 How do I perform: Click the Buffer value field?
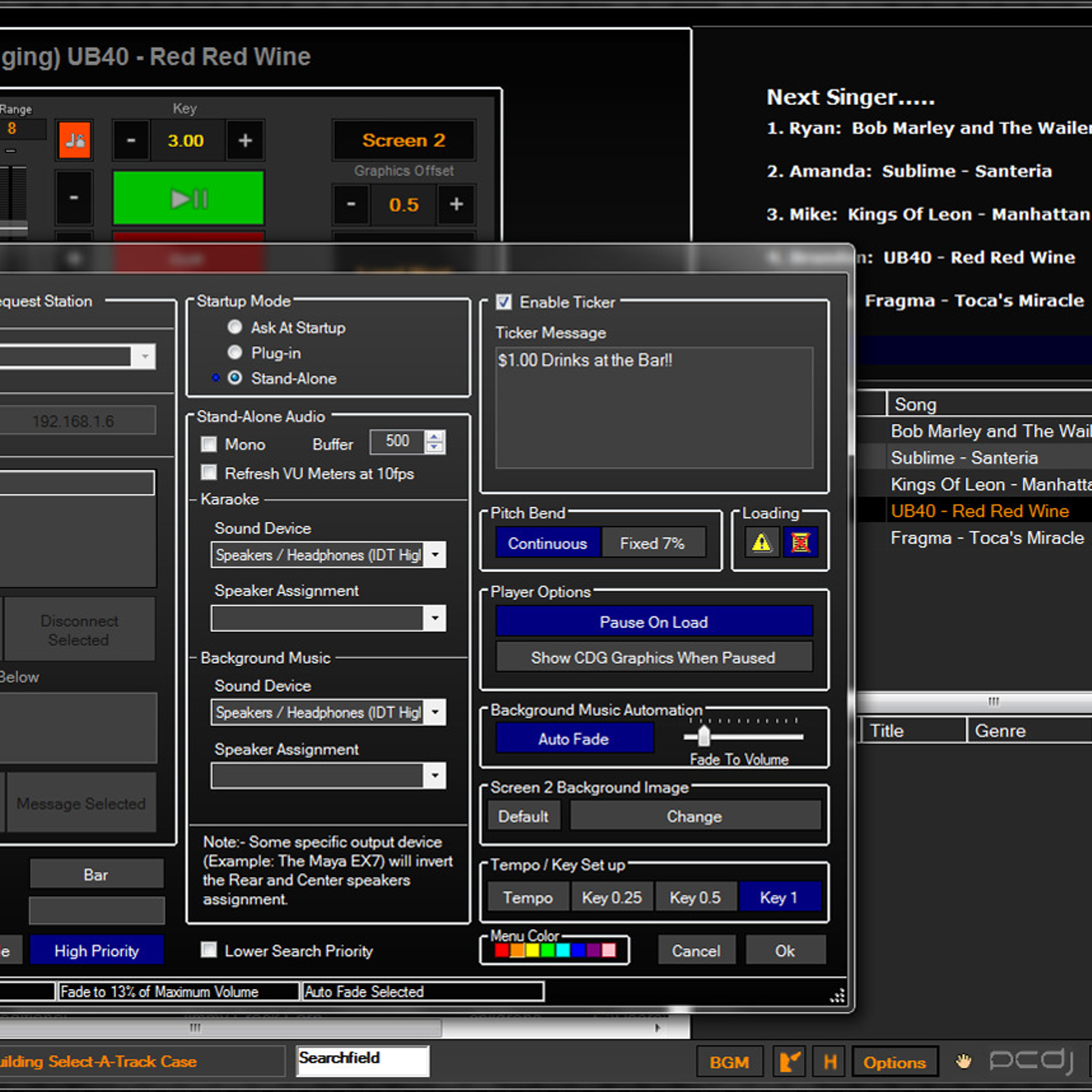(x=397, y=442)
